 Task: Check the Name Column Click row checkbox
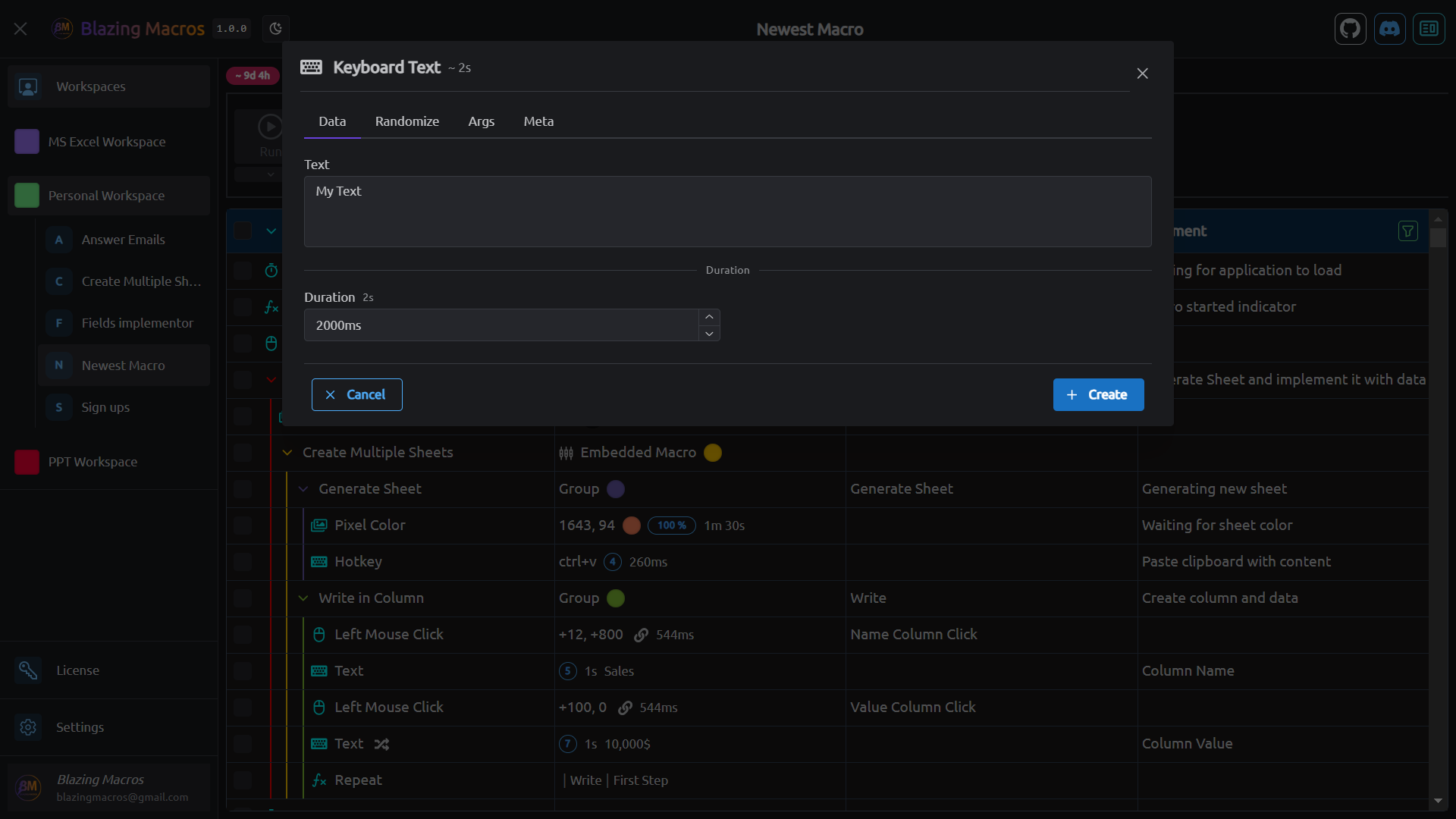(243, 635)
